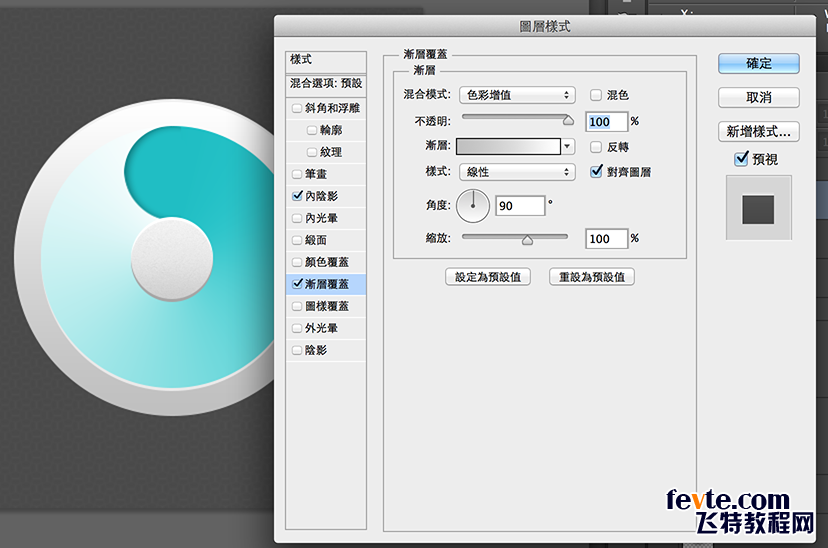Click the 不透明 opacity slider handle
The height and width of the screenshot is (548, 828).
568,121
